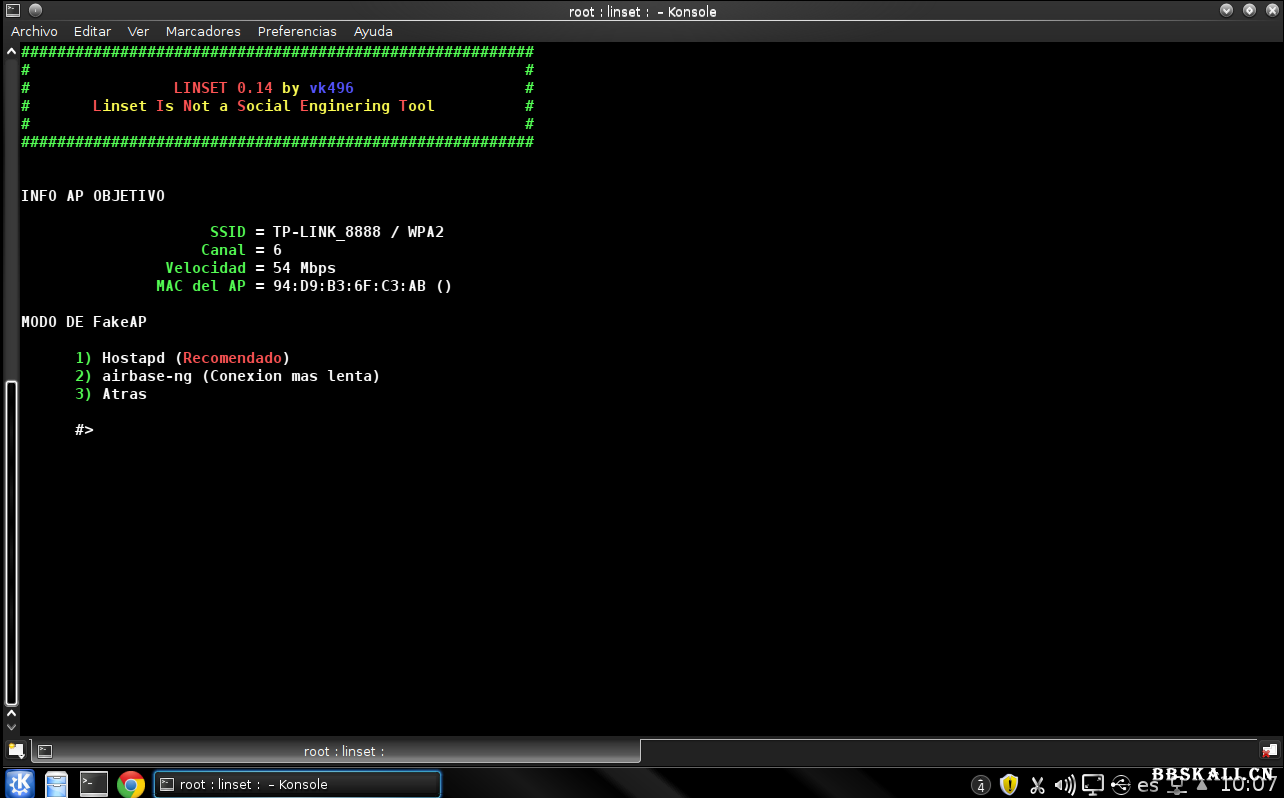Click the terminal's vertical scrollbar handle
The width and height of the screenshot is (1284, 798).
coord(11,543)
